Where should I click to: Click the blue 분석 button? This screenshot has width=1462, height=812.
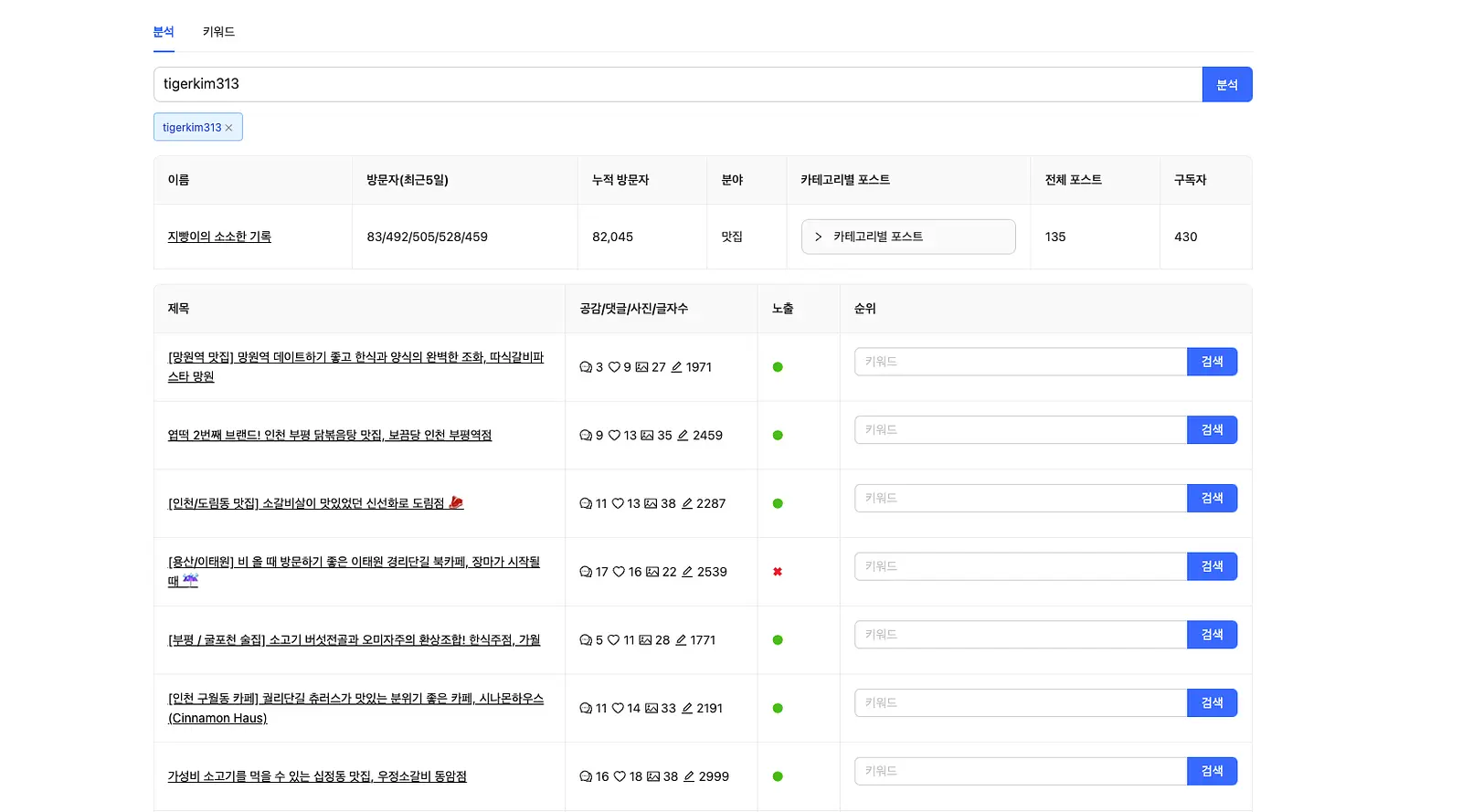click(1227, 84)
